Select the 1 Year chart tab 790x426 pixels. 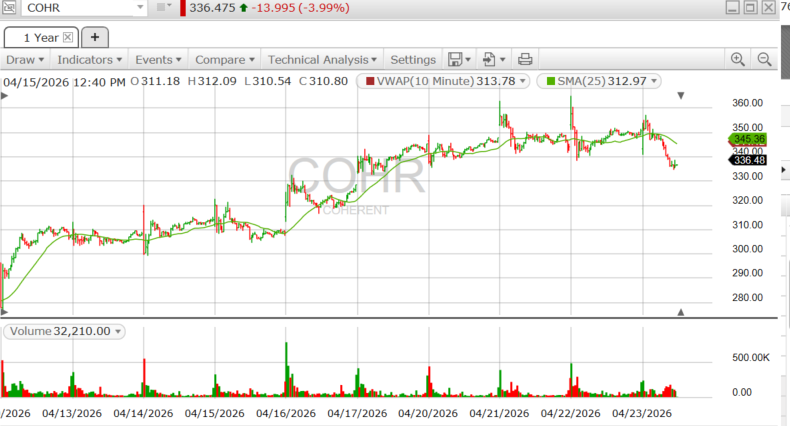click(x=41, y=37)
